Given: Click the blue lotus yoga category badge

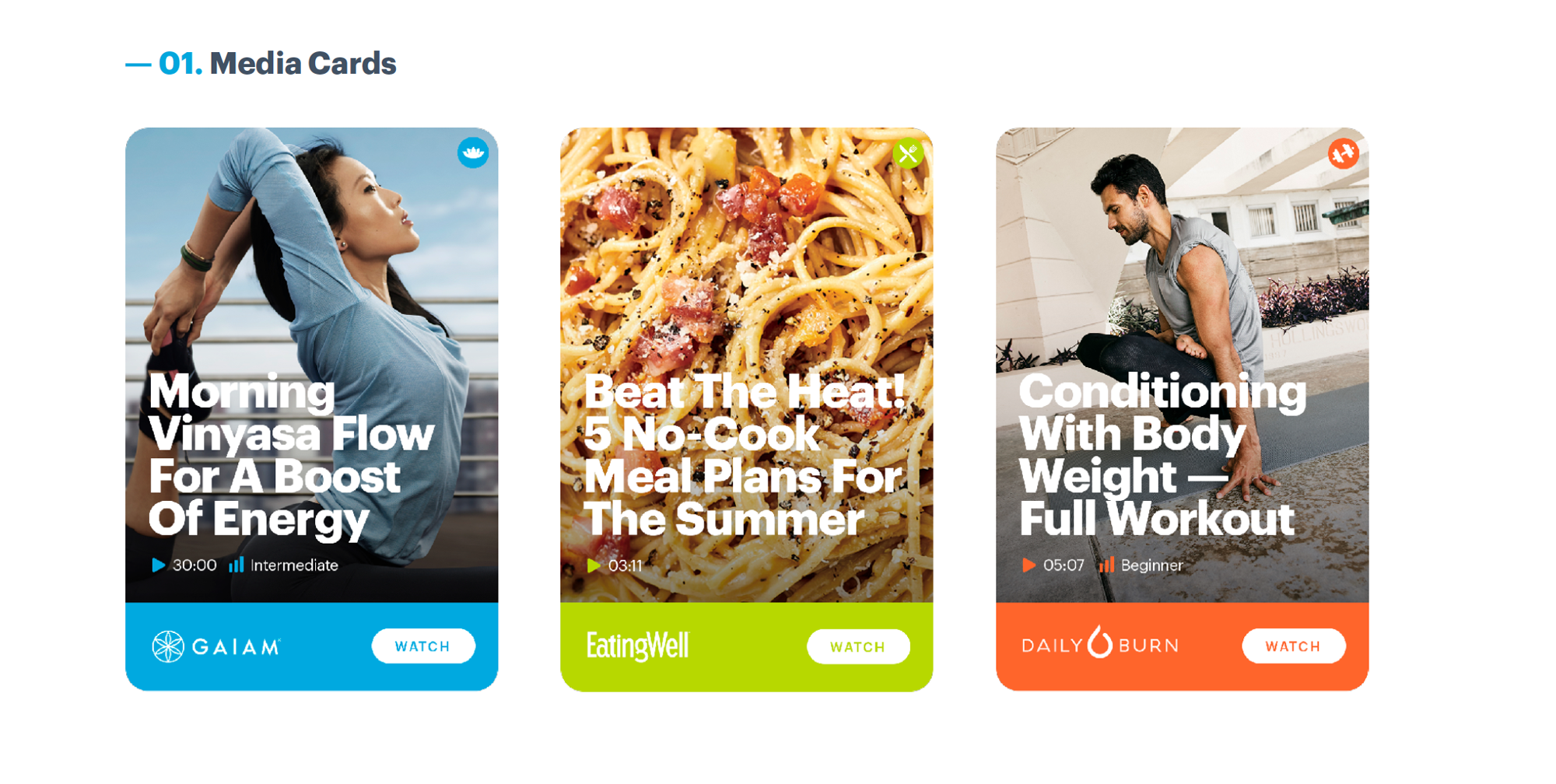Looking at the screenshot, I should pyautogui.click(x=473, y=152).
